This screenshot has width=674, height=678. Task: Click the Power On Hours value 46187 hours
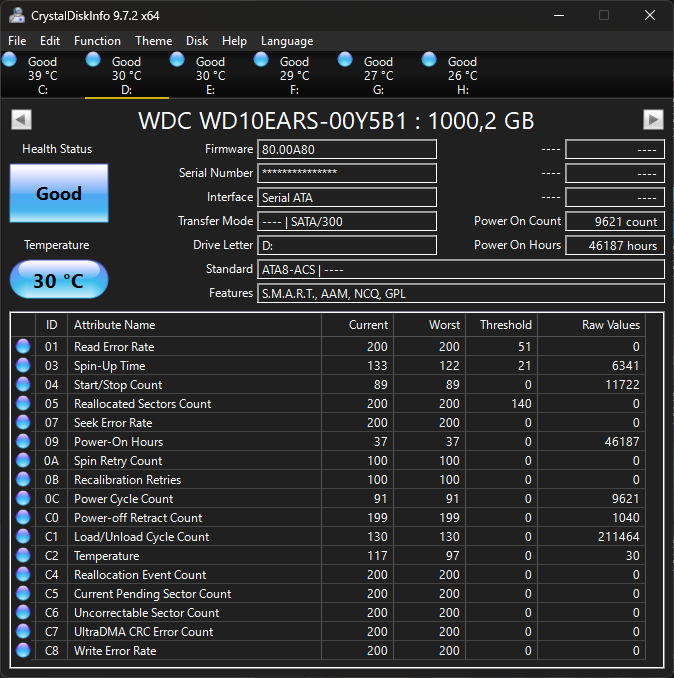coord(615,246)
